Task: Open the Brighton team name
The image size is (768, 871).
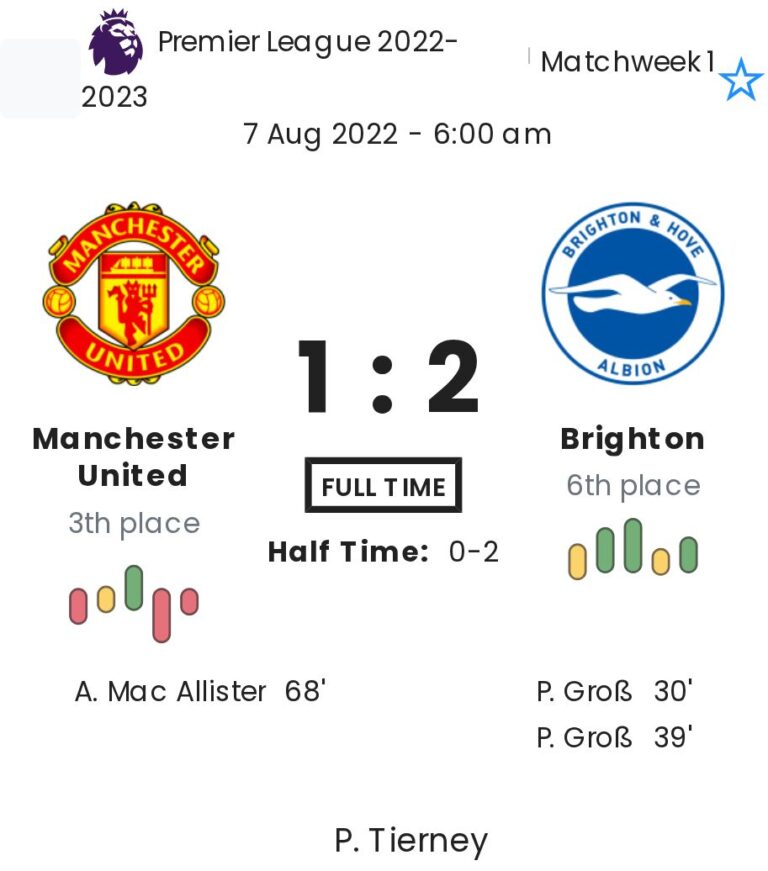Action: coord(632,439)
